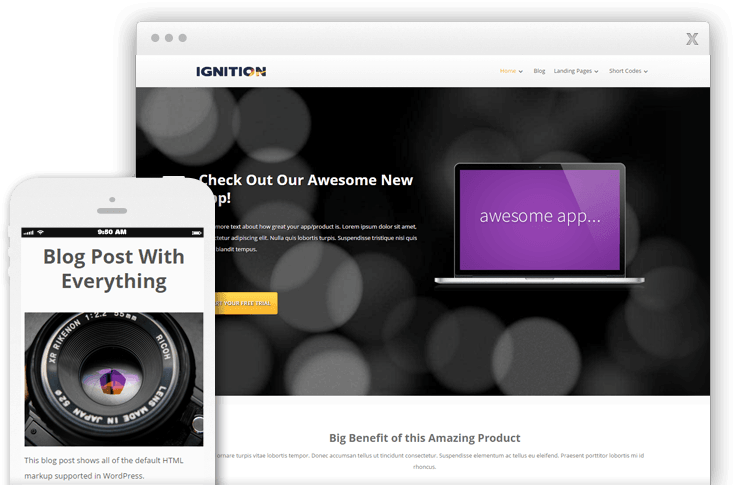This screenshot has width=735, height=485.
Task: Click the first gray dot in browser frame
Action: point(155,38)
